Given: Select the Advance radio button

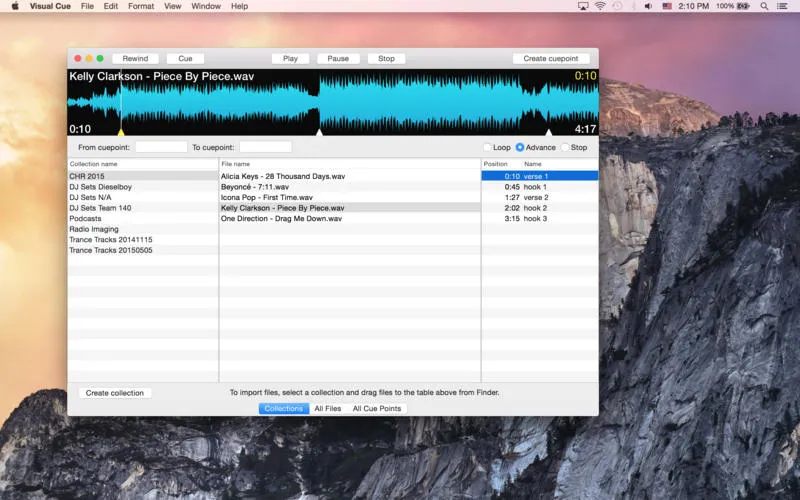Looking at the screenshot, I should point(520,148).
